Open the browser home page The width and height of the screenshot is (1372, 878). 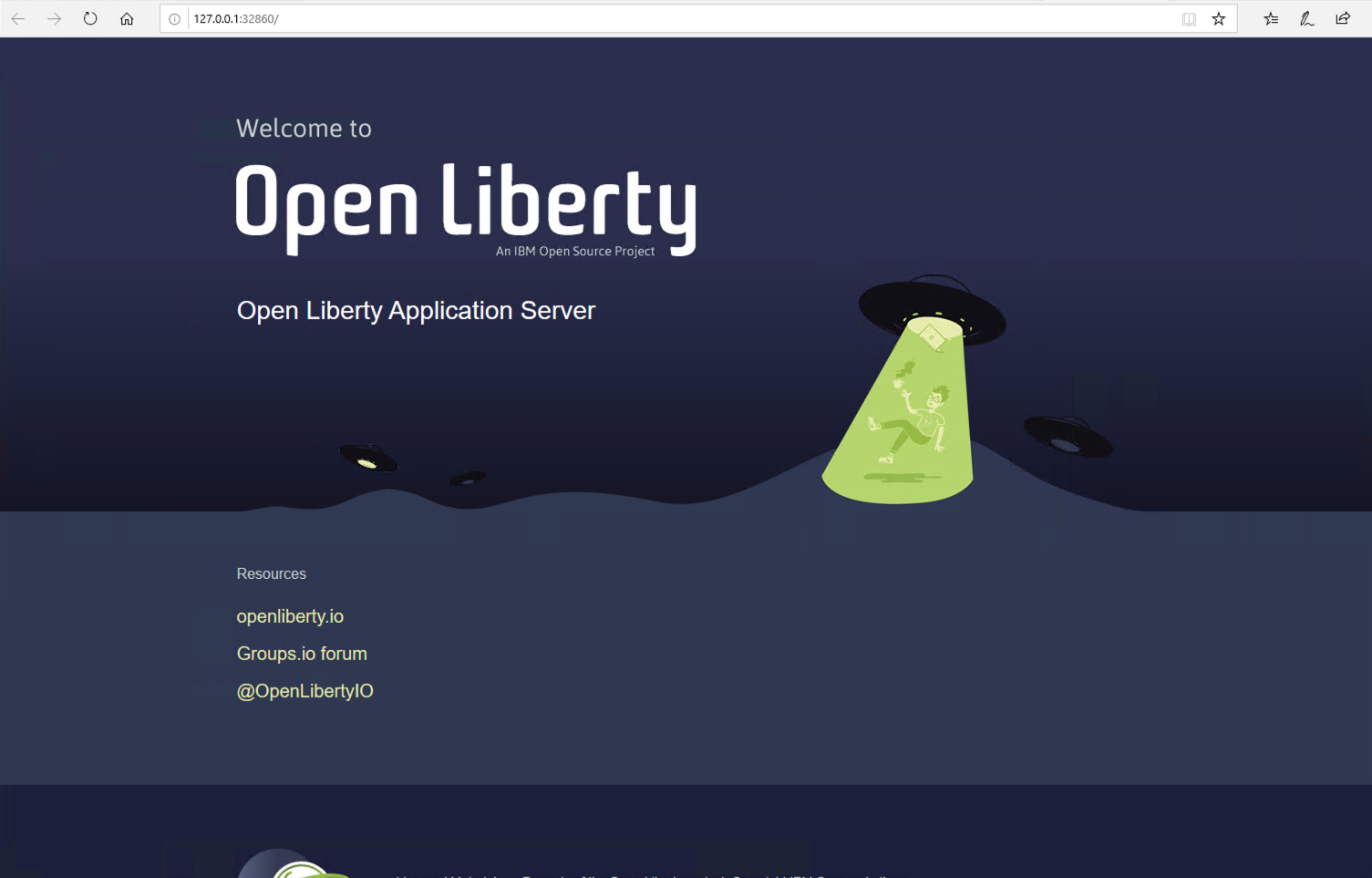click(127, 18)
